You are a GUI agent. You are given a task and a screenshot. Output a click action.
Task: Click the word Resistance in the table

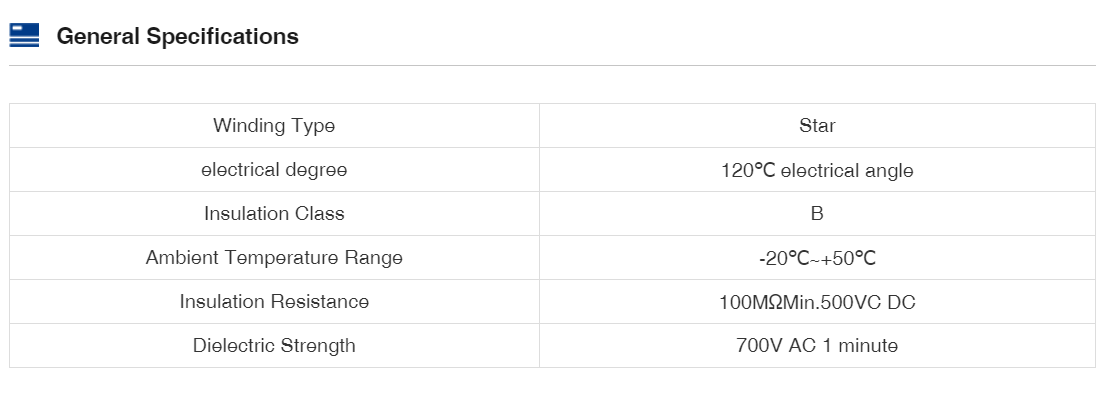(x=319, y=302)
